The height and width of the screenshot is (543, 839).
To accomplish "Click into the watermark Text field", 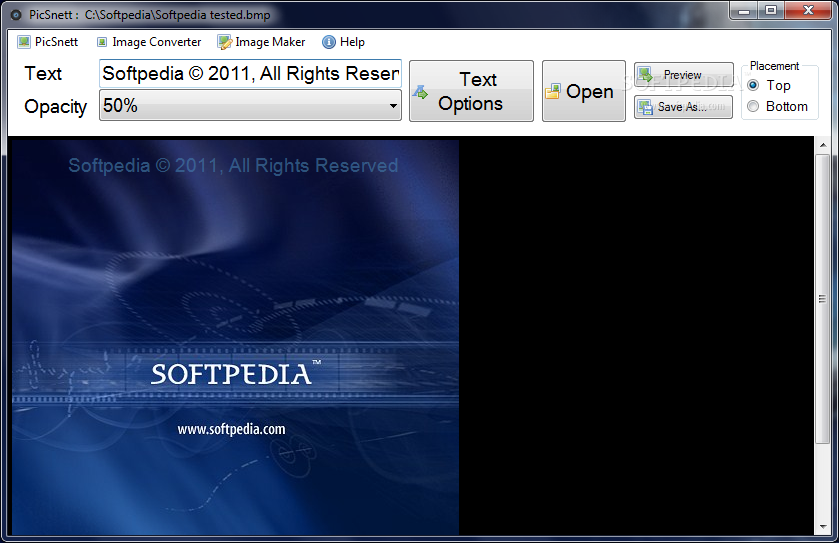I will [x=250, y=74].
